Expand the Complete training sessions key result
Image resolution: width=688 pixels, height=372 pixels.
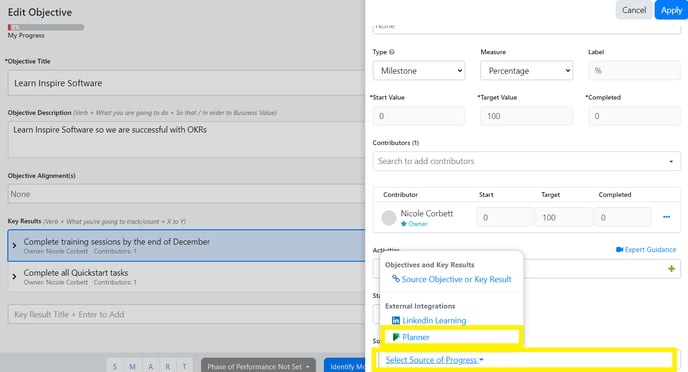coord(14,245)
